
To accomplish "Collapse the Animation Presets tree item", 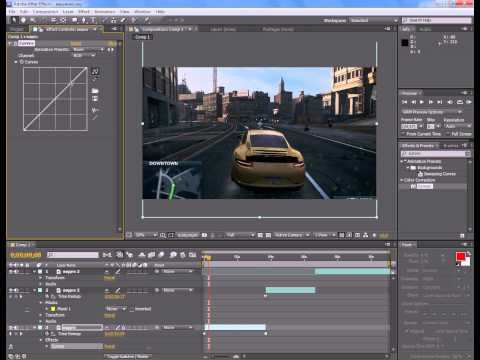I will coord(402,161).
